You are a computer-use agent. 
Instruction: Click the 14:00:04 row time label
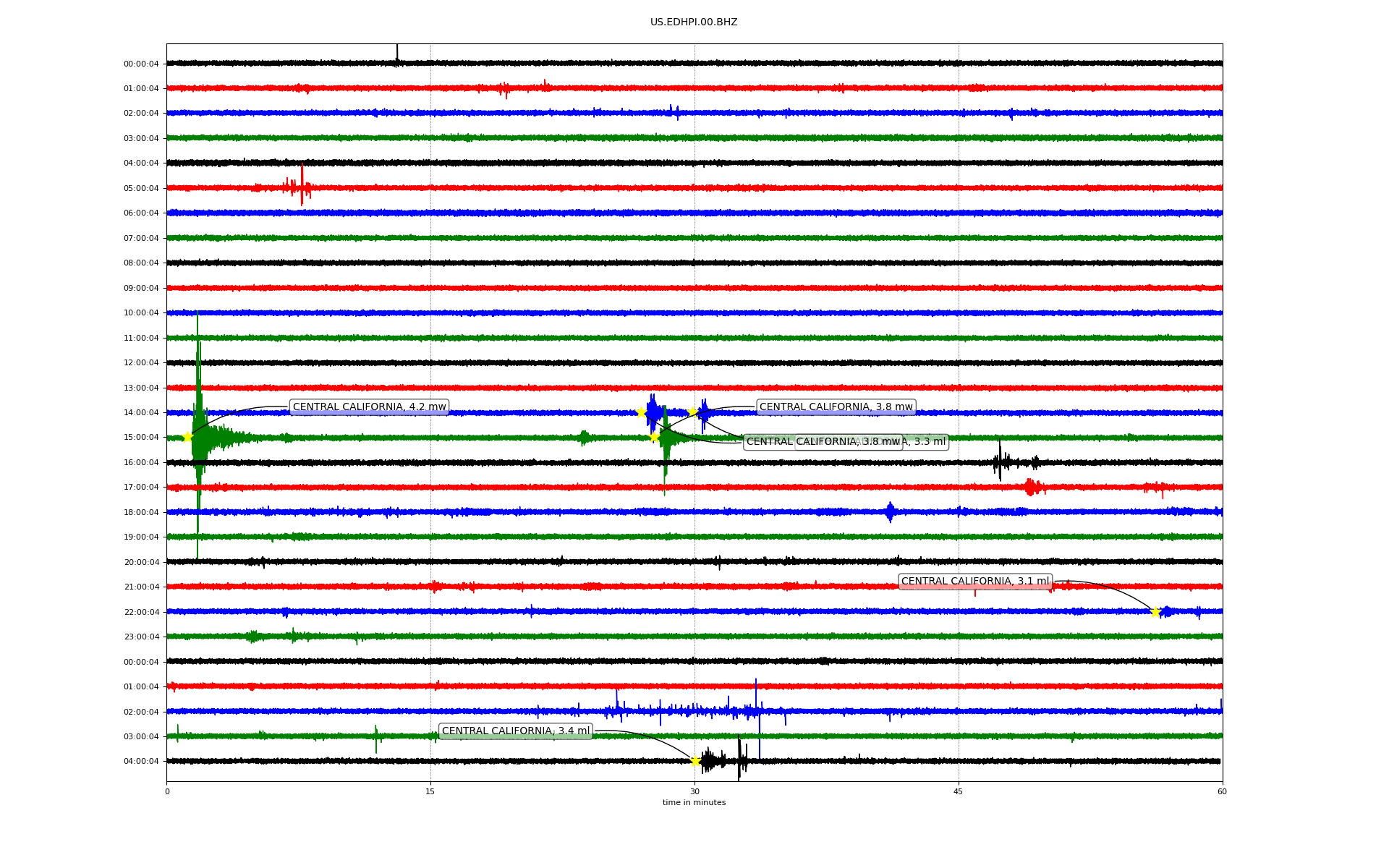(141, 413)
